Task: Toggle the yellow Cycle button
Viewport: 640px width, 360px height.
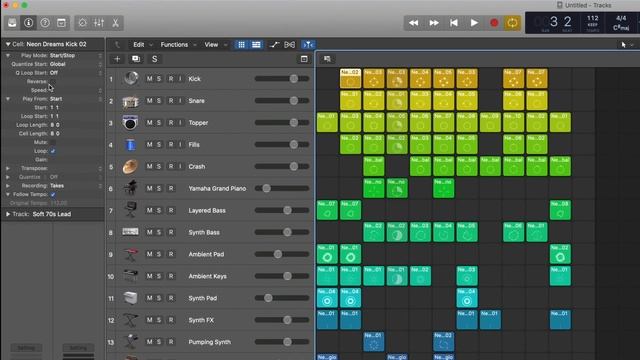Action: [x=512, y=23]
